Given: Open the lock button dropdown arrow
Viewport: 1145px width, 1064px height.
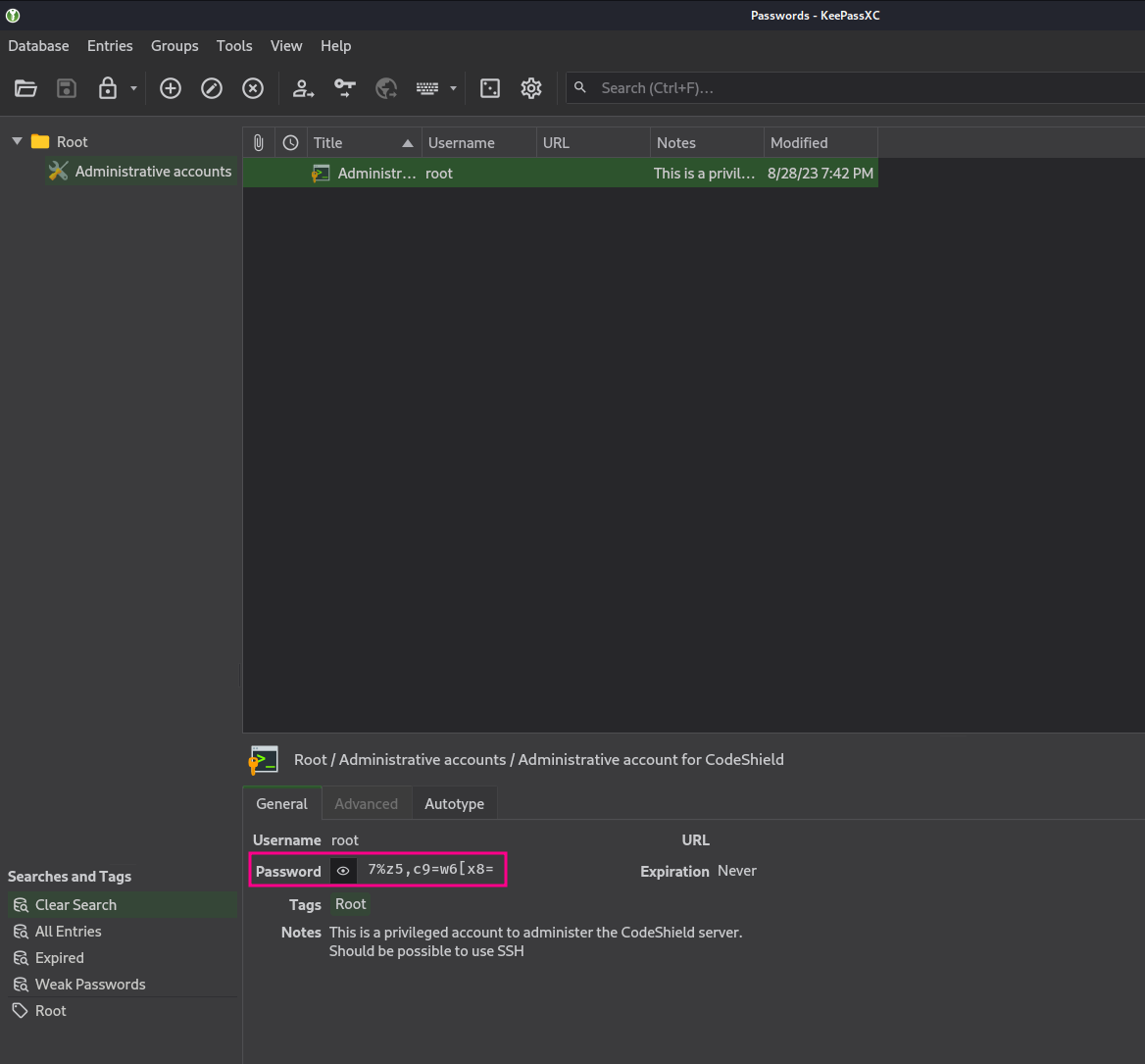Looking at the screenshot, I should coord(133,88).
